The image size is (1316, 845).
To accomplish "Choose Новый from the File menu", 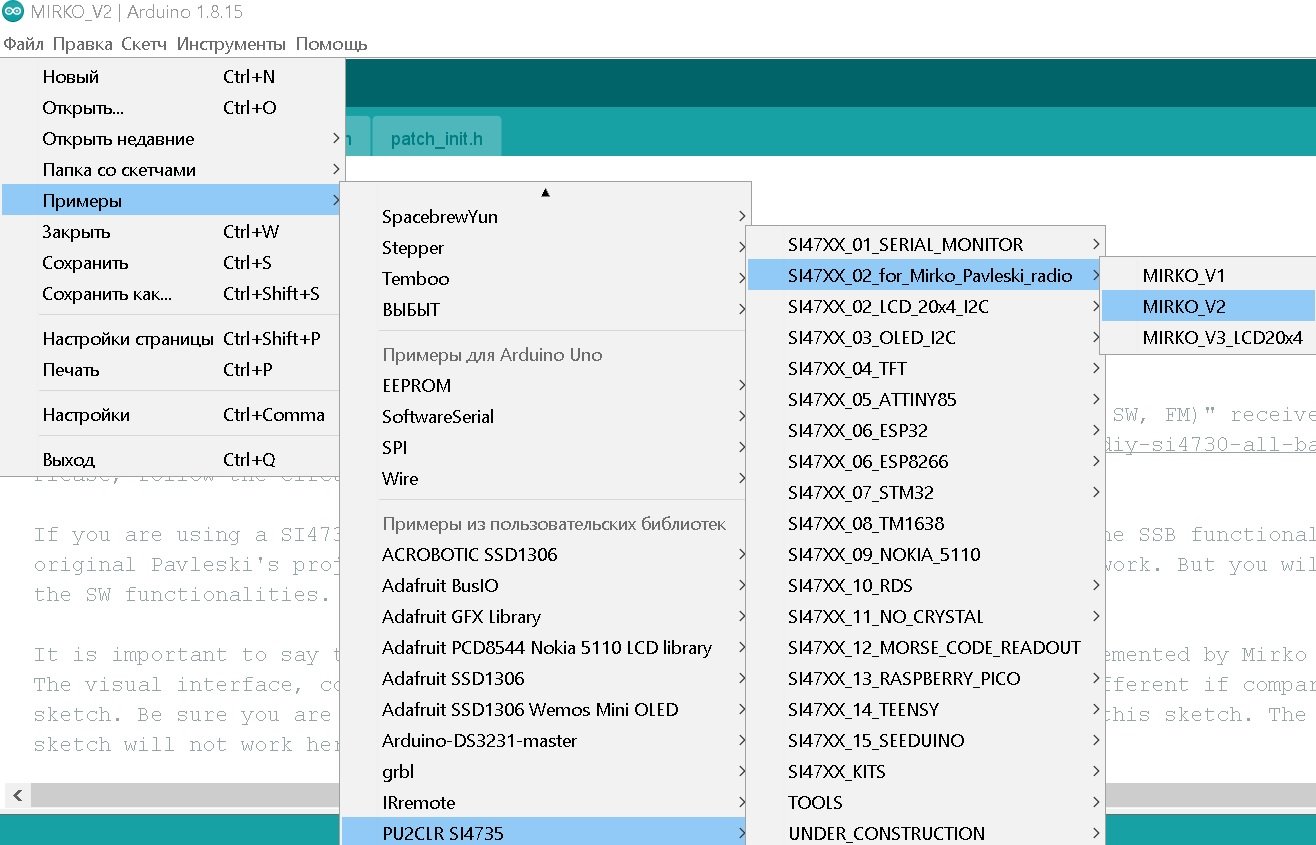I will (x=173, y=77).
